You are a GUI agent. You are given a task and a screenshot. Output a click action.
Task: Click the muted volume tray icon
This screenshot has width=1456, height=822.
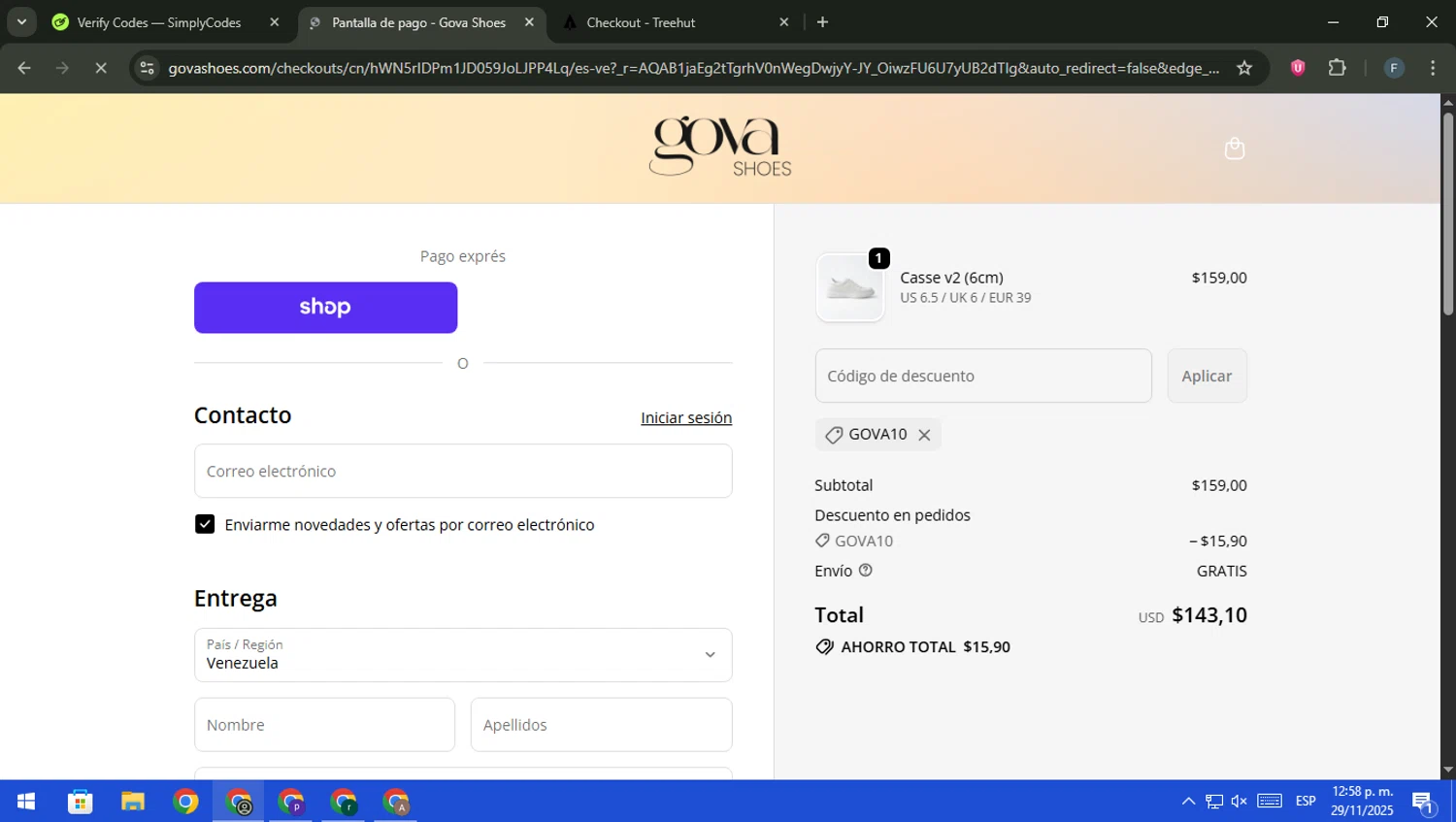click(x=1239, y=802)
